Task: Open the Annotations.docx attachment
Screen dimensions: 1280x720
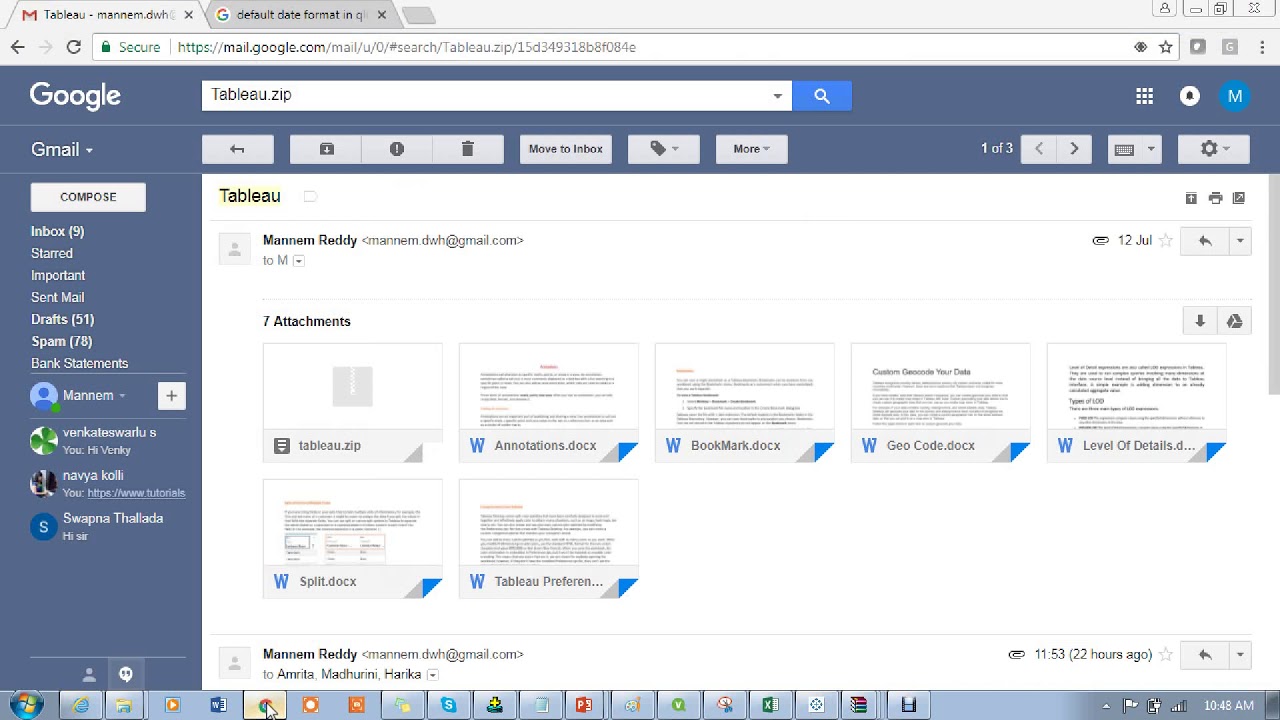Action: (548, 402)
